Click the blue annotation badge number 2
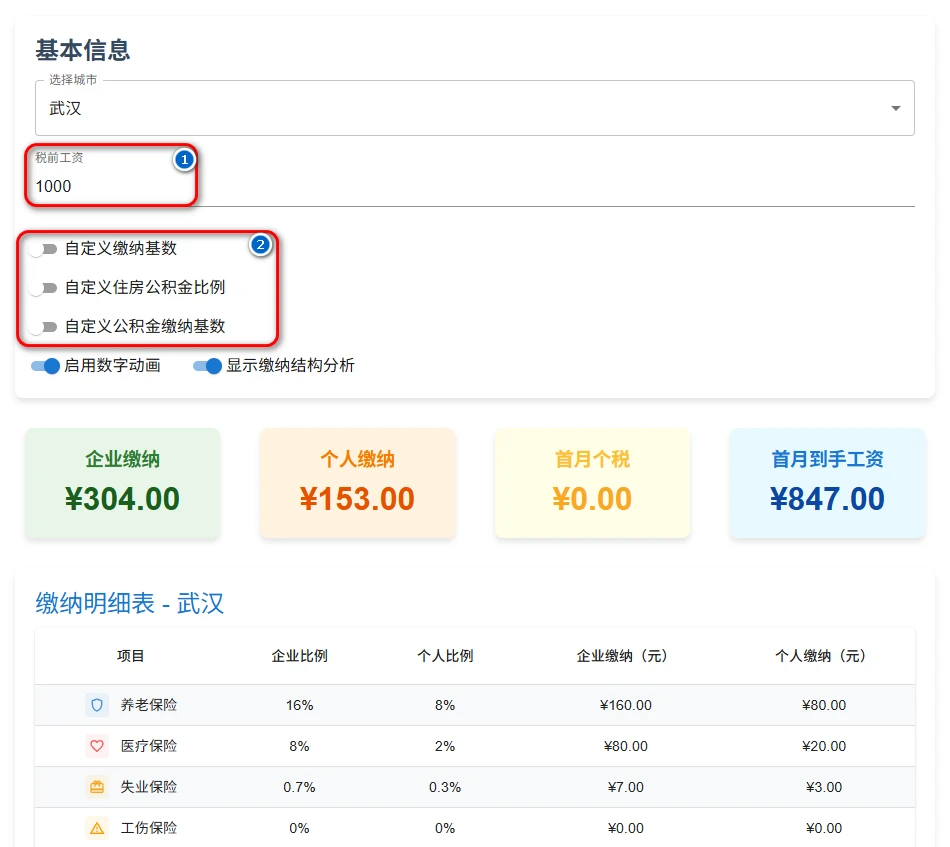The width and height of the screenshot is (950, 847). tap(260, 244)
